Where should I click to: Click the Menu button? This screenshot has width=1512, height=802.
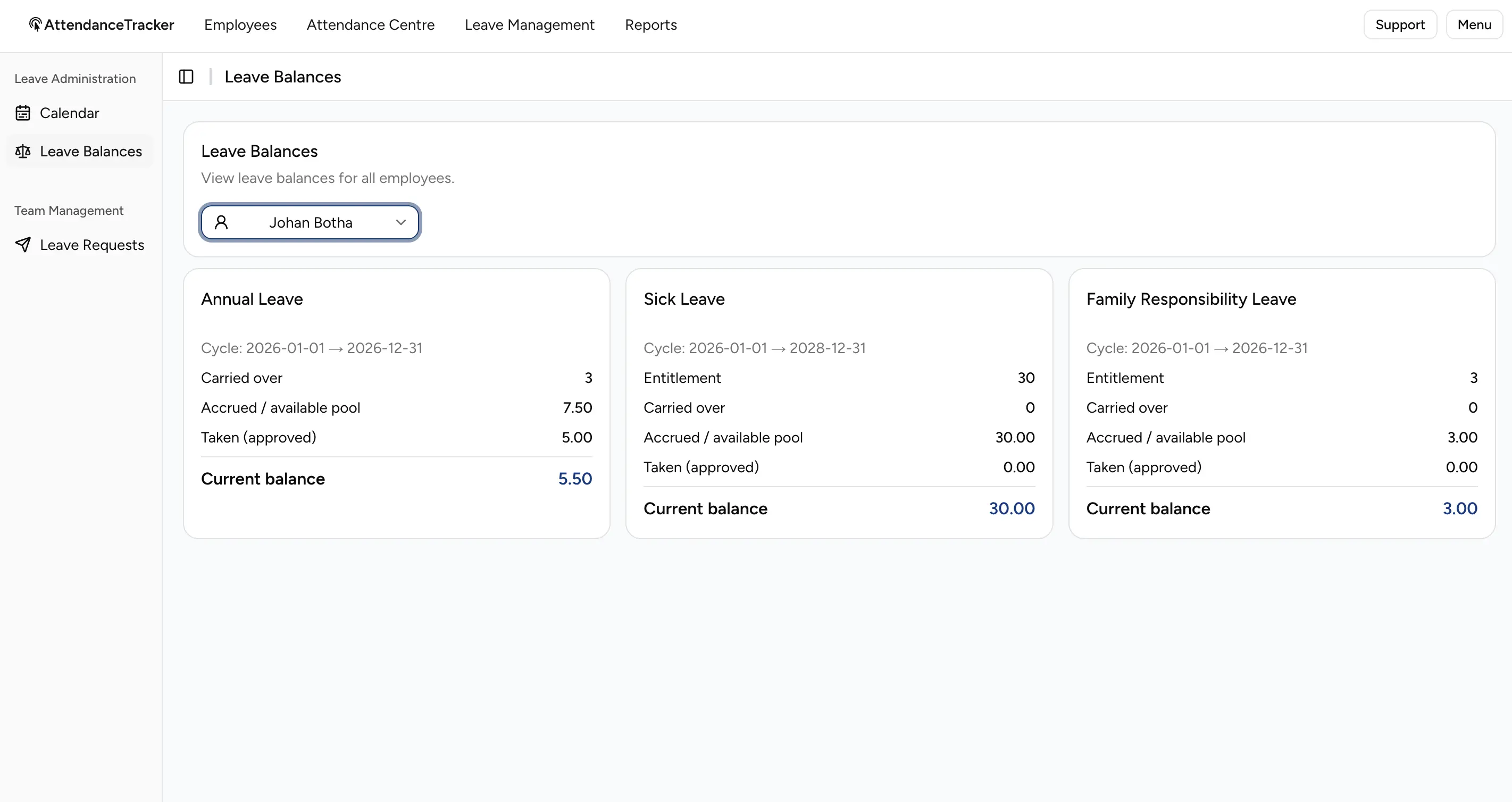tap(1474, 24)
